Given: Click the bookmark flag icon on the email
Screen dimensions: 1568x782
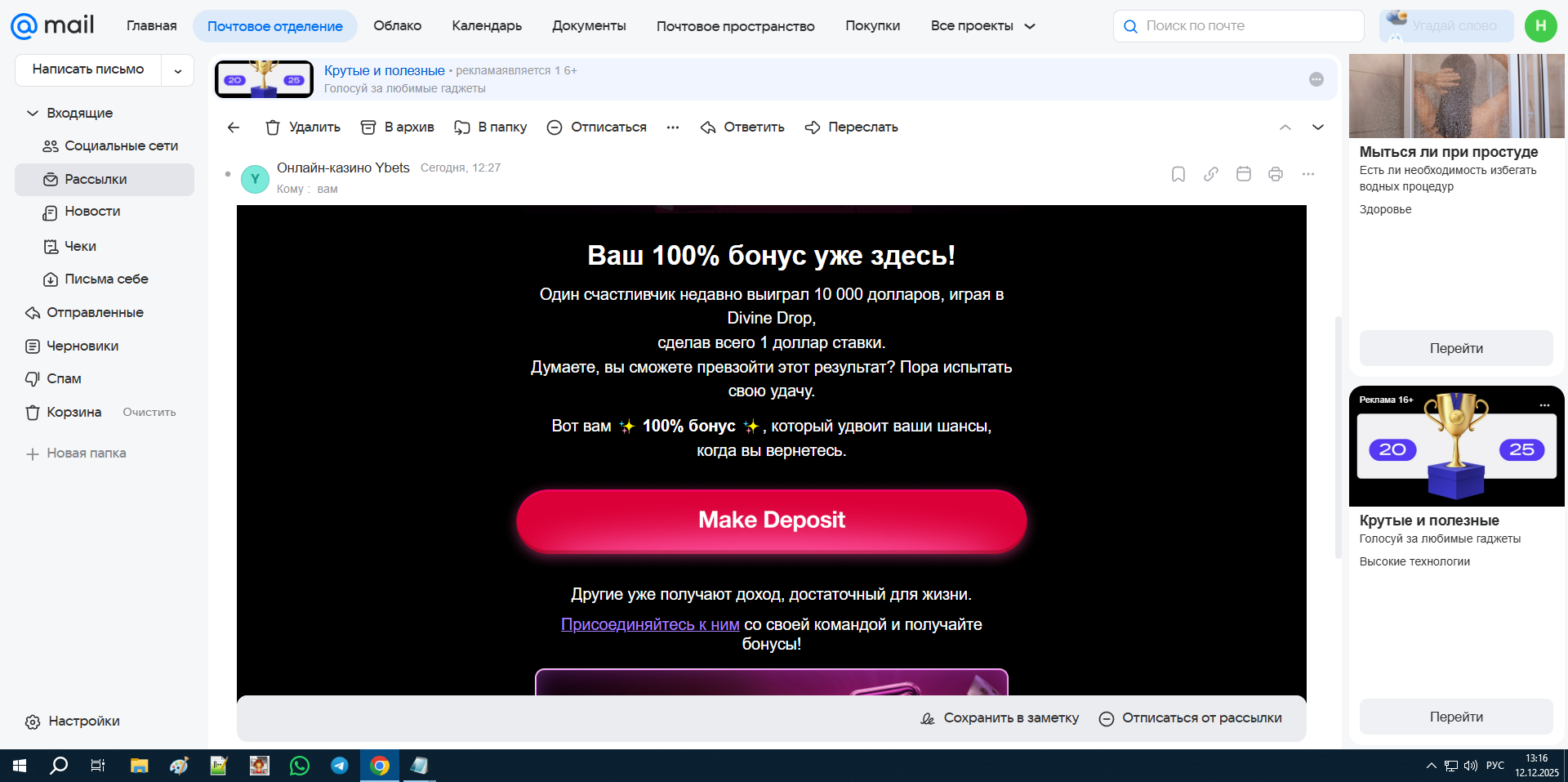Looking at the screenshot, I should (1178, 174).
